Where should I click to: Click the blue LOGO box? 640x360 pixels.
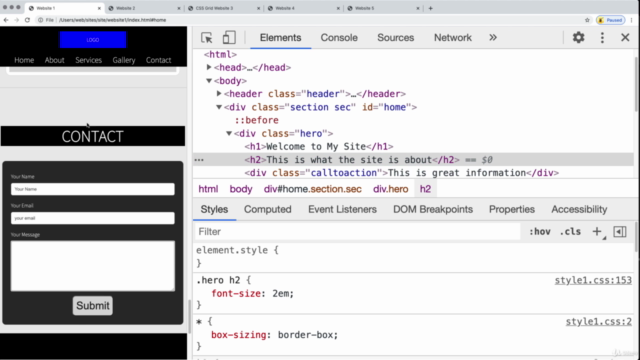pos(93,40)
